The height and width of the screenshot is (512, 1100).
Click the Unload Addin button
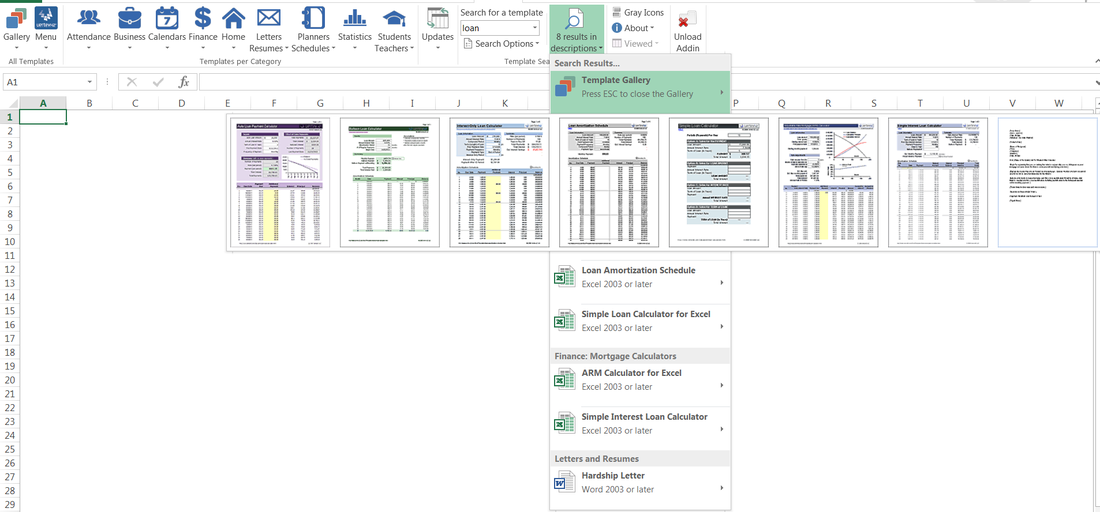click(688, 29)
